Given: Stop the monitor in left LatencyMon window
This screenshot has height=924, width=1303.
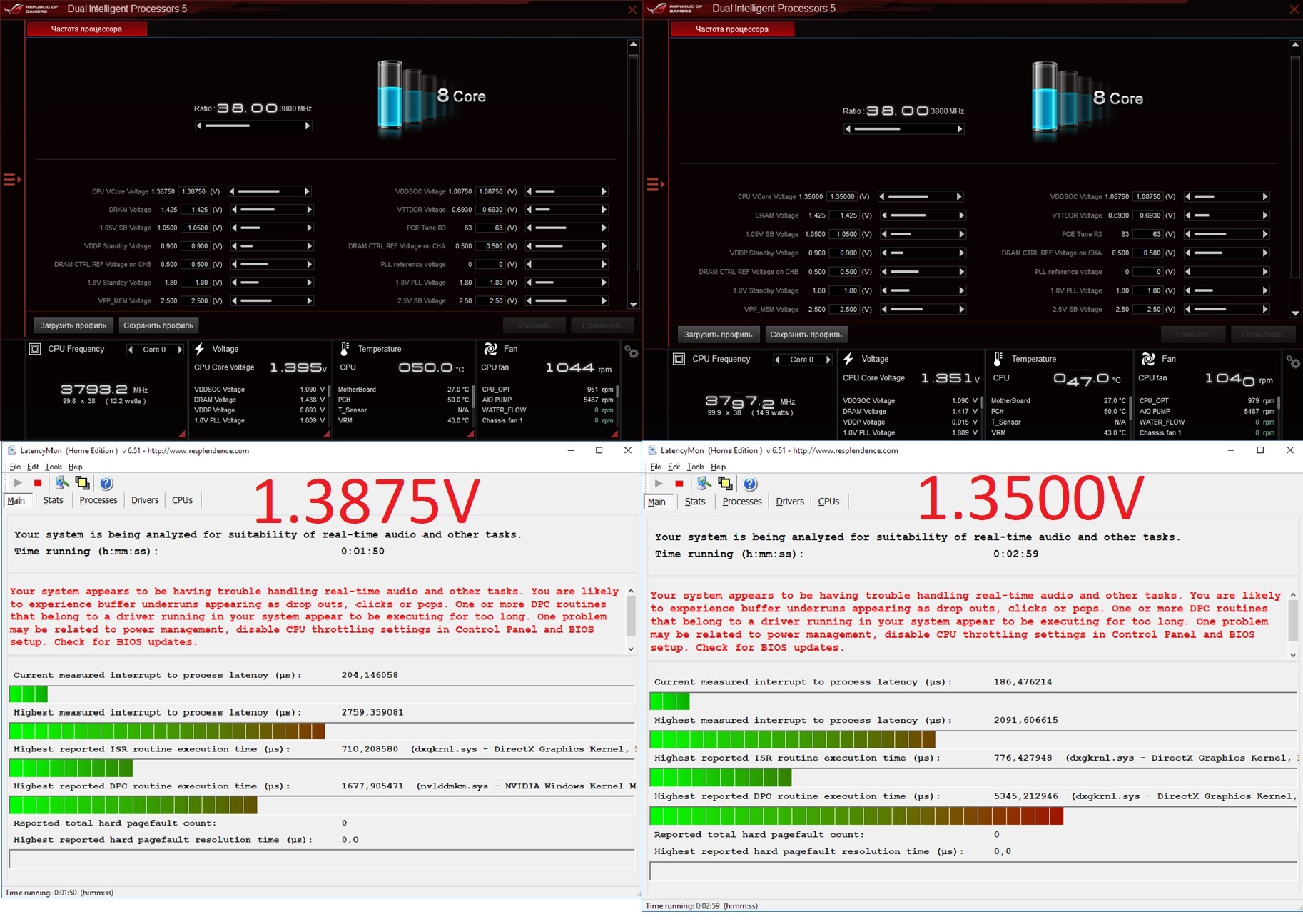Looking at the screenshot, I should pyautogui.click(x=38, y=483).
